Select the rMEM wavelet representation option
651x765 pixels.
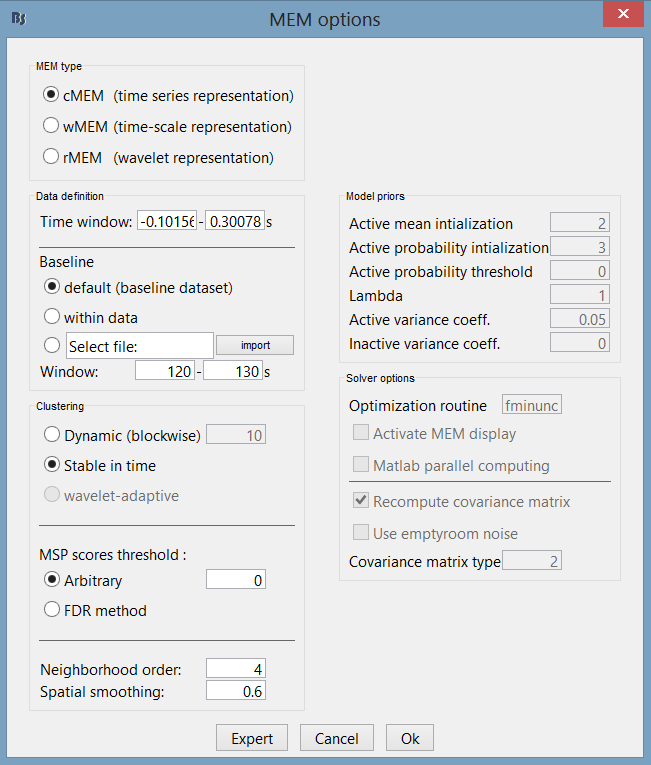tap(51, 157)
